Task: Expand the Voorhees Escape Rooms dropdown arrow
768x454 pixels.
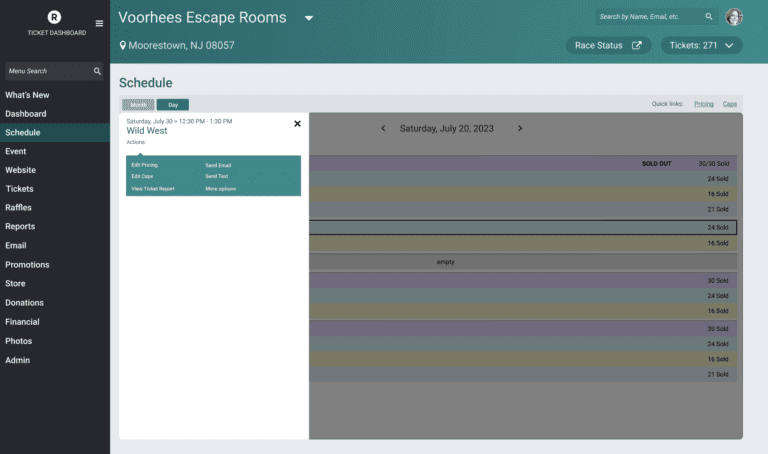Action: [x=309, y=18]
